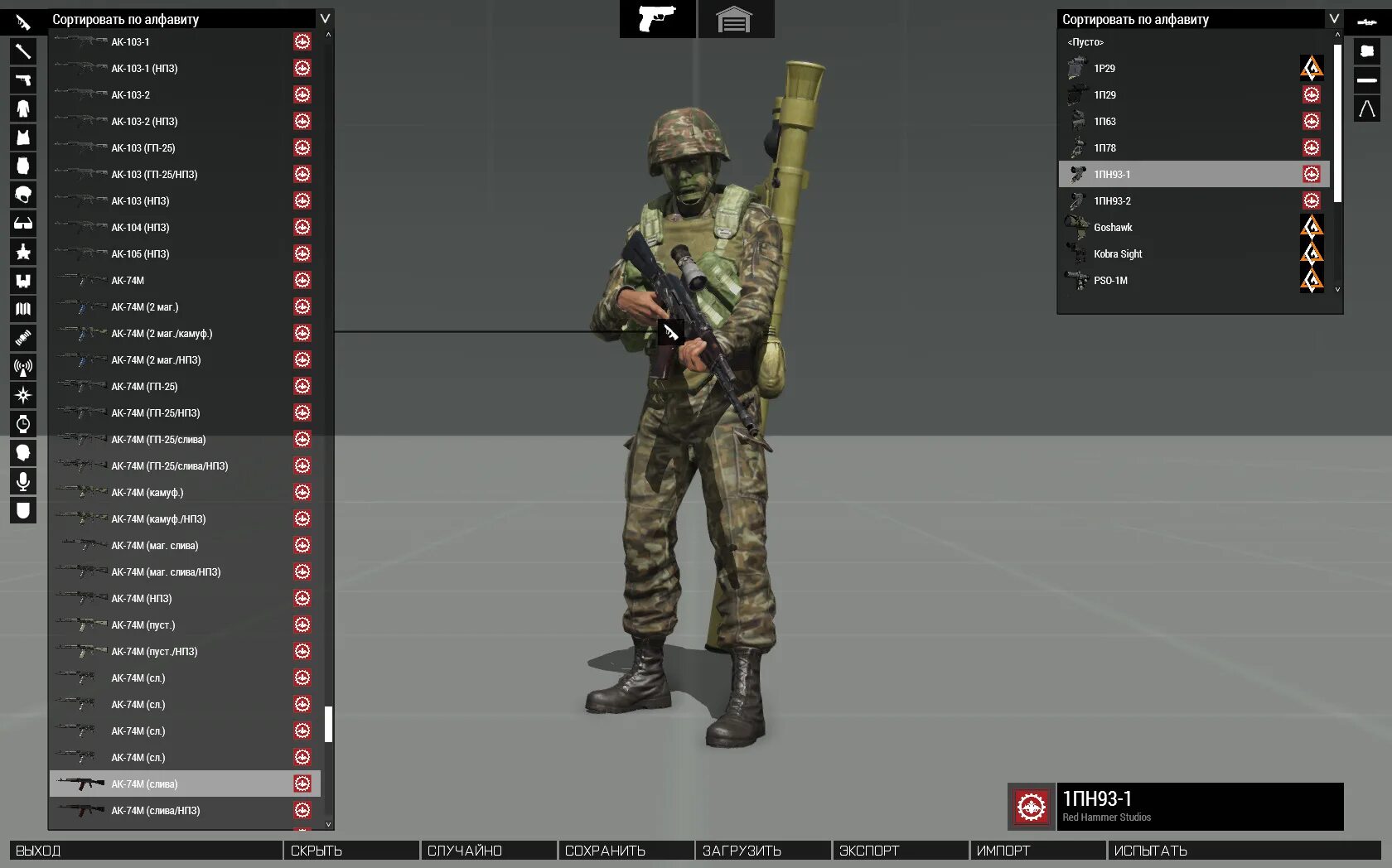Select the АК-104 (НПЗ) rifle
1392x868 pixels.
click(x=185, y=227)
